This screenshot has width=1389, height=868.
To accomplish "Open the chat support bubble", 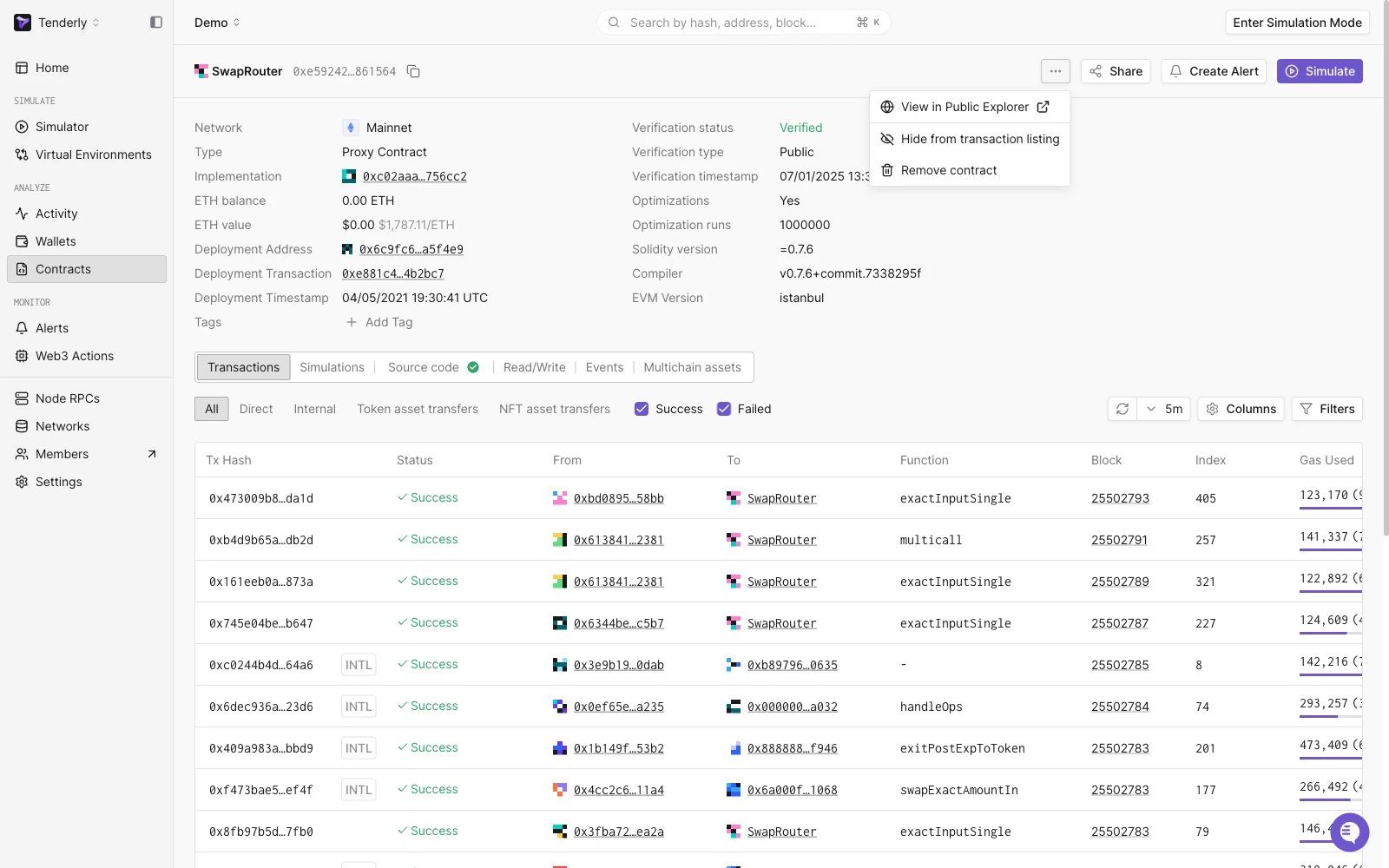I will pyautogui.click(x=1348, y=832).
